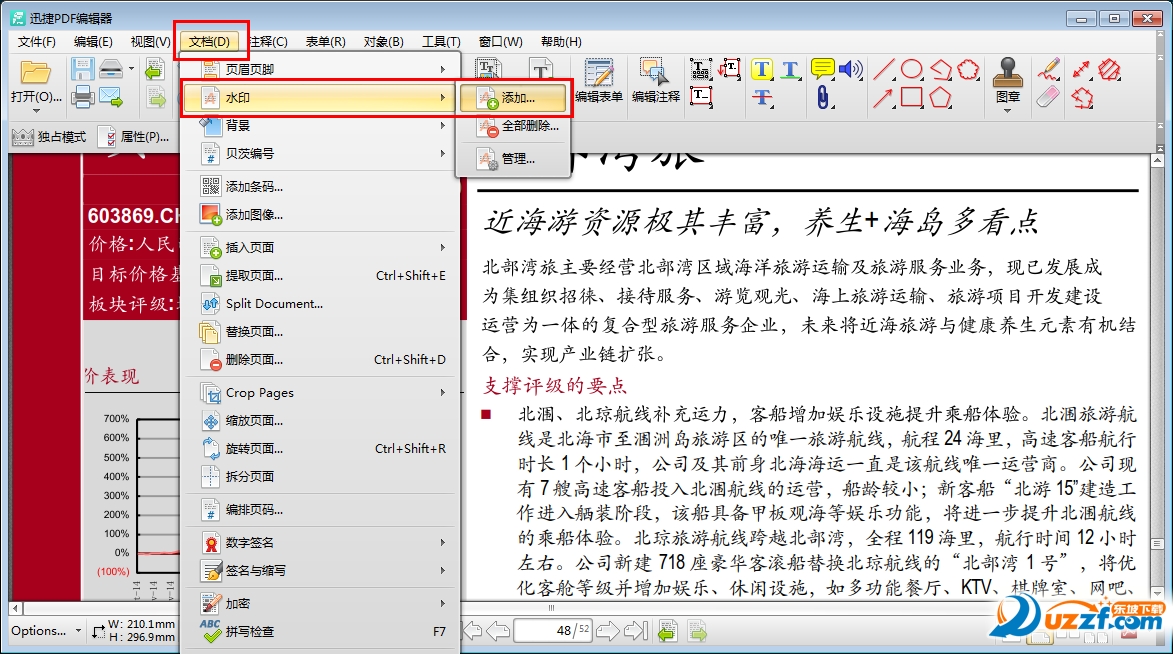The image size is (1173, 654).
Task: Select the yellow Sticky Note tool
Action: (822, 70)
